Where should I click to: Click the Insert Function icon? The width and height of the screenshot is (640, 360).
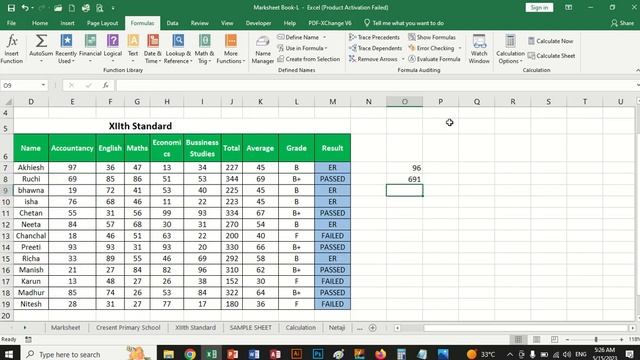12,49
